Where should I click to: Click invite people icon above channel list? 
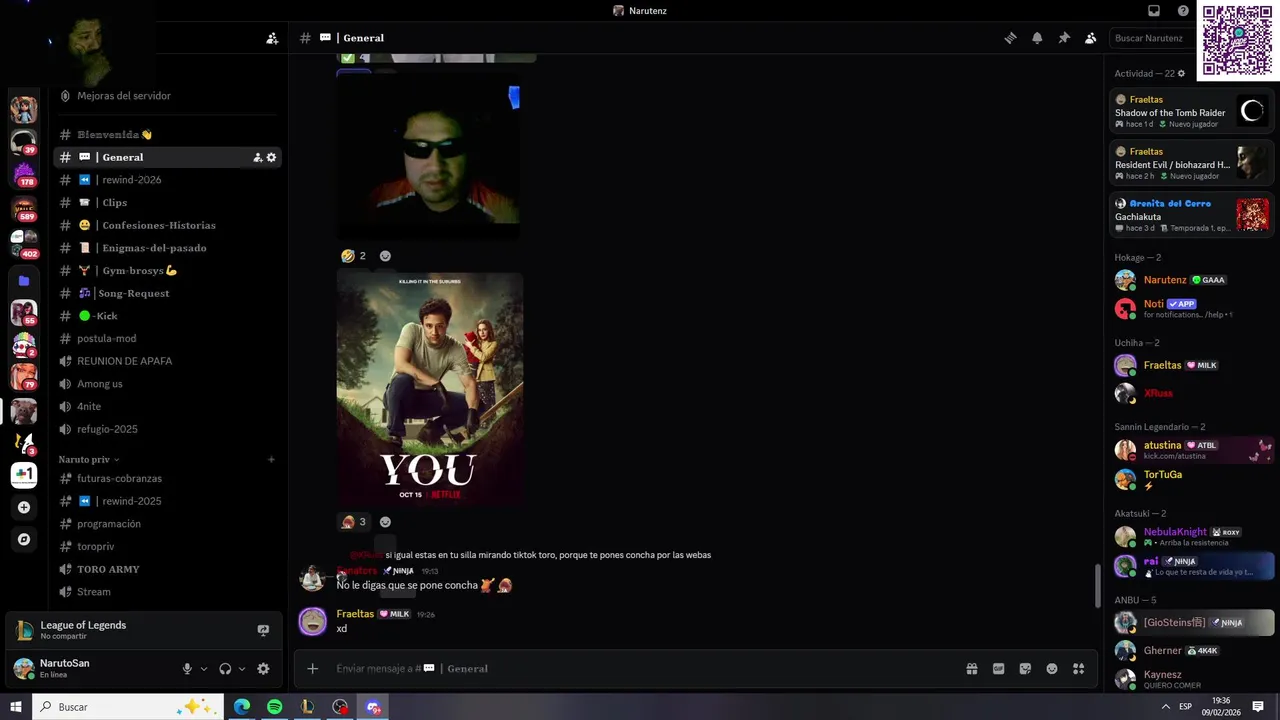[272, 38]
